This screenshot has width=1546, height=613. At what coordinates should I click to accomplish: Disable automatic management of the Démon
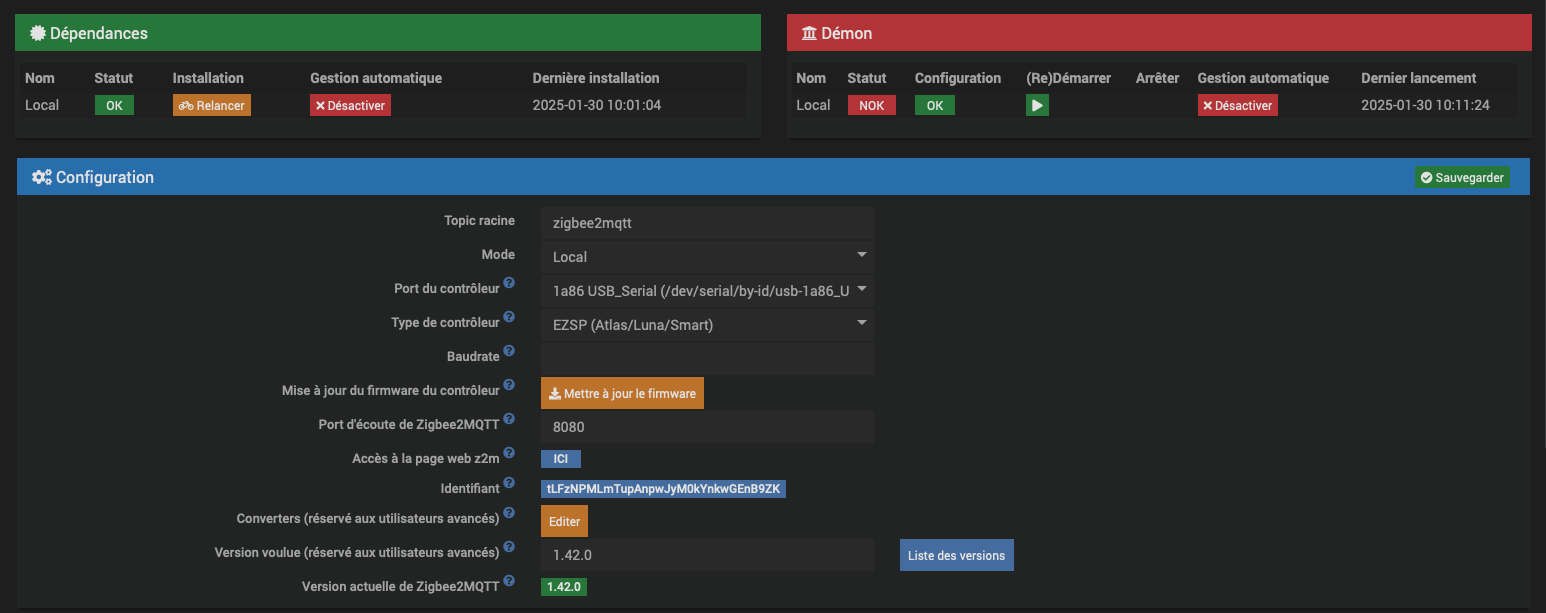pos(1238,105)
